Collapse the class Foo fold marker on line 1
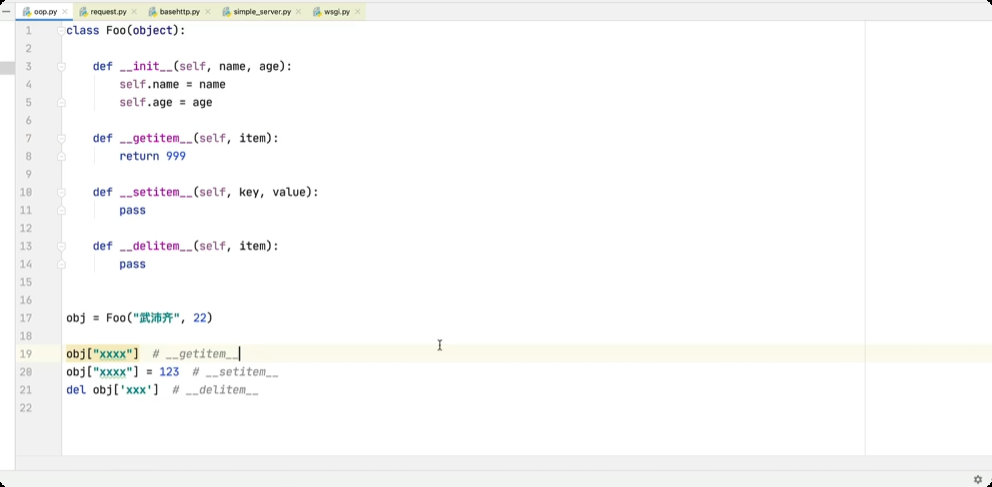 coord(61,31)
